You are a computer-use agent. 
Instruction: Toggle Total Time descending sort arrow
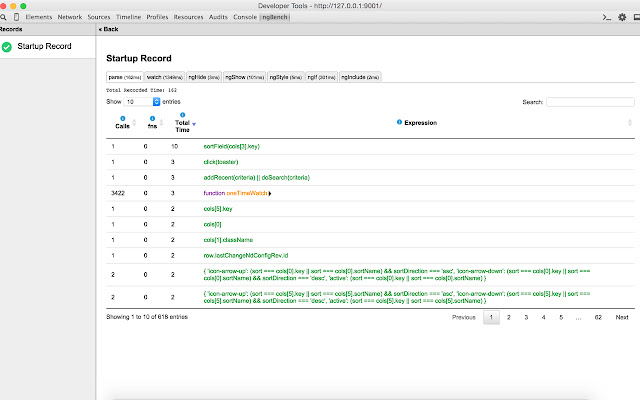point(194,124)
